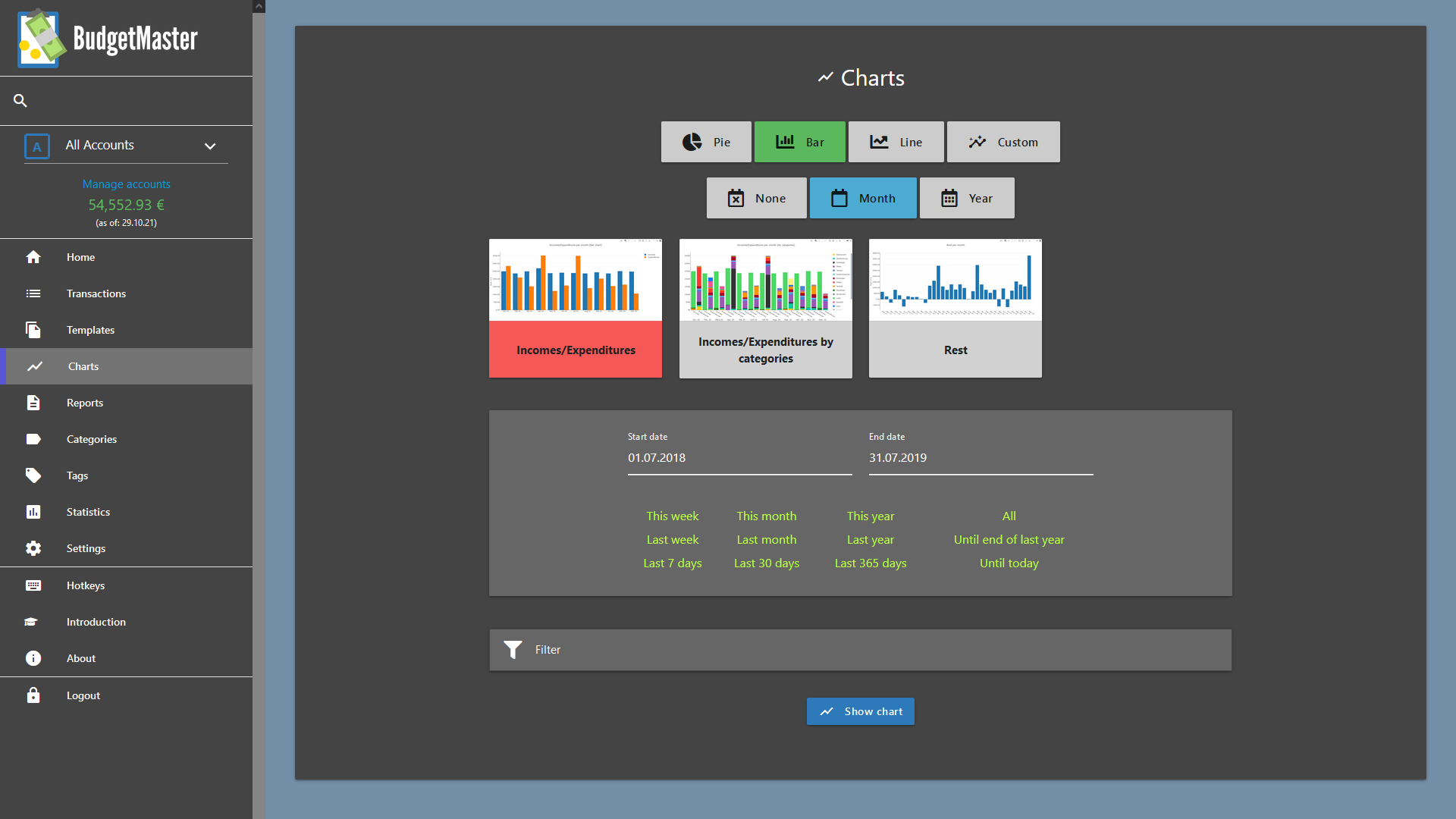Click the Settings gear icon

pyautogui.click(x=33, y=548)
